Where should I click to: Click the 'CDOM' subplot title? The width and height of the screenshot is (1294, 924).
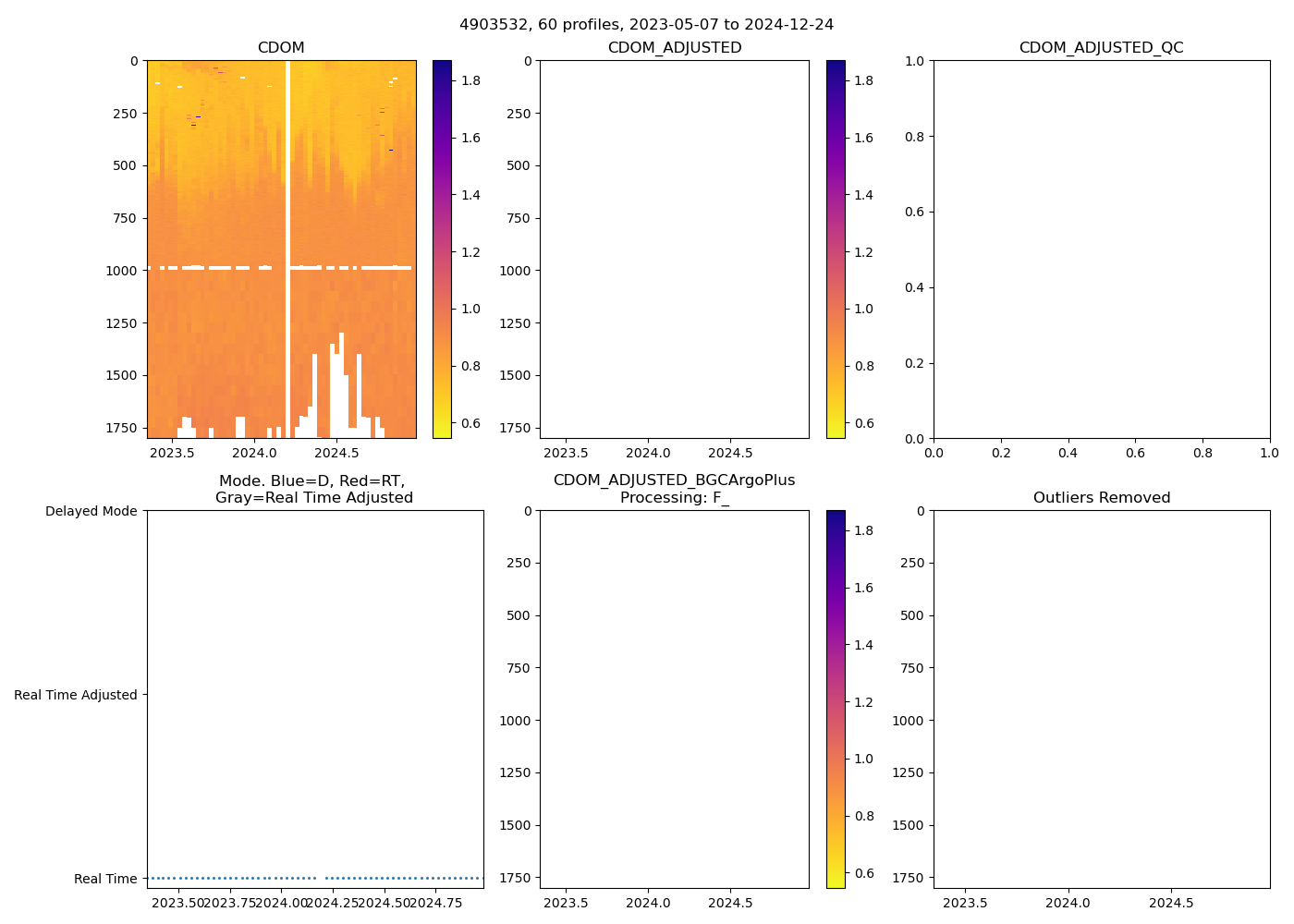[x=281, y=48]
